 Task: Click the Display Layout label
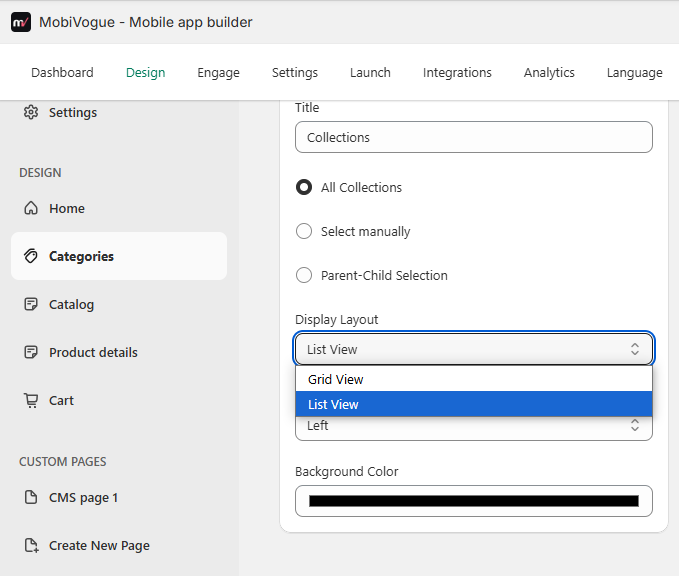pyautogui.click(x=336, y=320)
